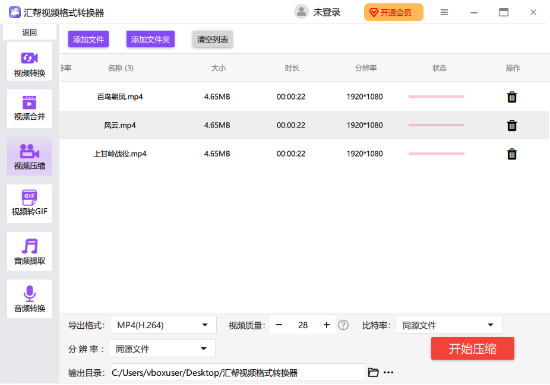Open the 音频转换 audio conversion tool
Screen dimensions: 550x385
(29, 299)
